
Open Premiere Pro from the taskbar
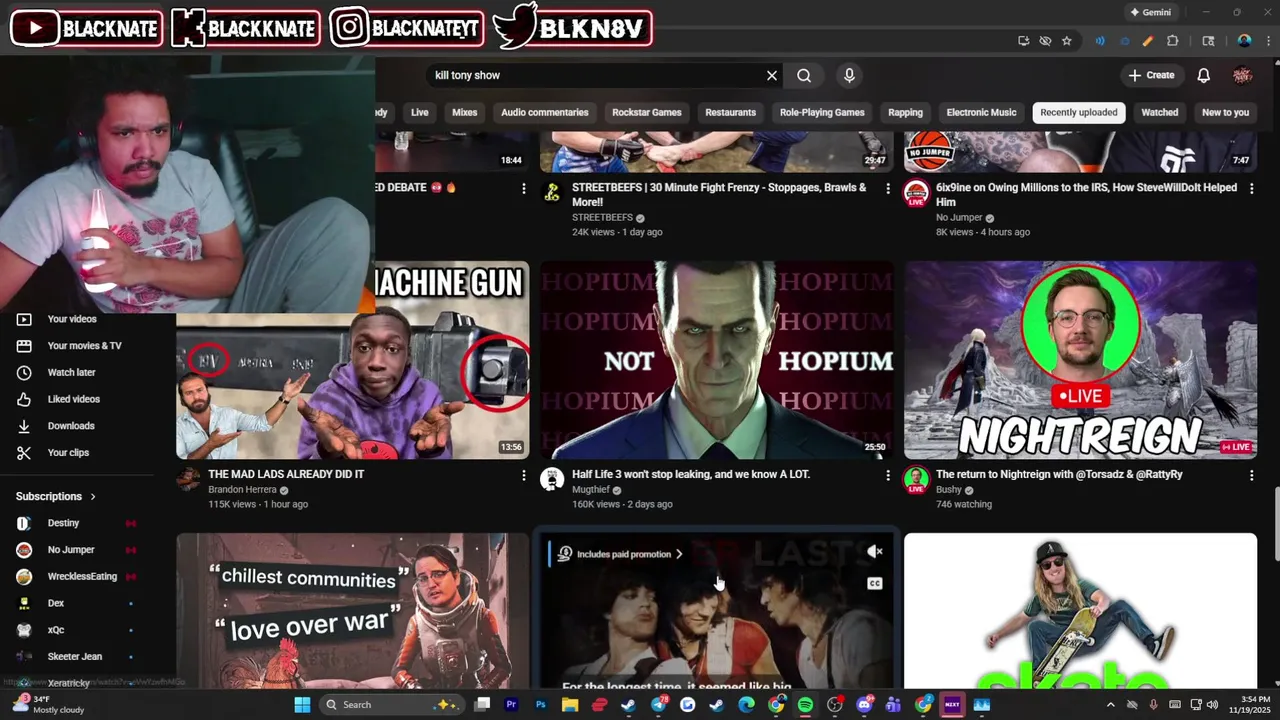tap(511, 705)
